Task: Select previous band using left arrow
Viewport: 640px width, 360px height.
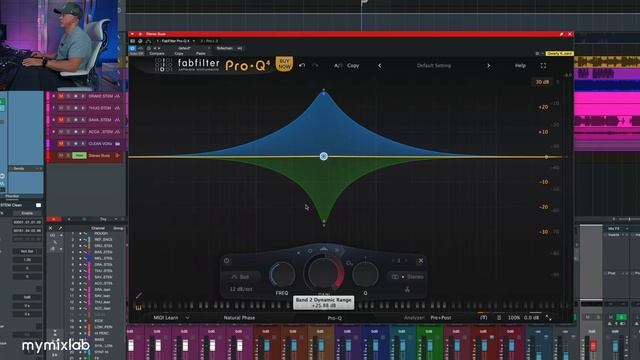Action: [x=393, y=260]
